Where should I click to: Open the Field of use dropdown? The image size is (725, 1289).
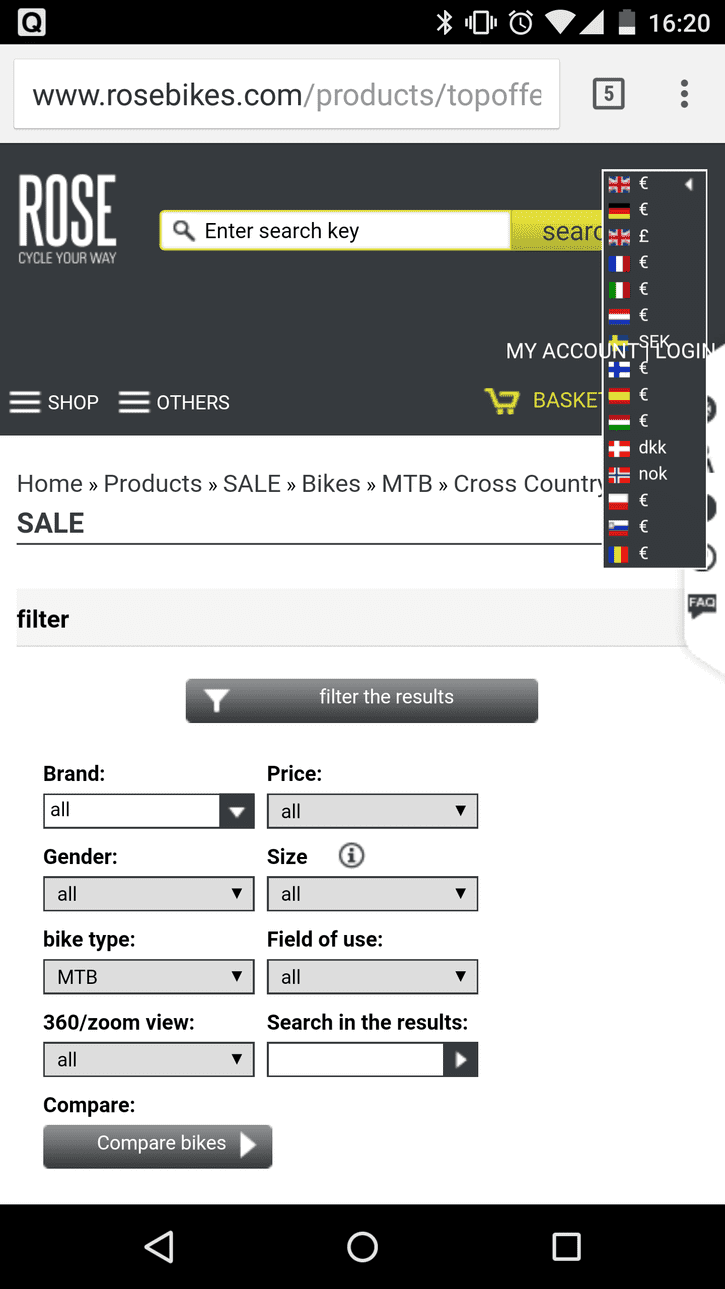pos(372,977)
